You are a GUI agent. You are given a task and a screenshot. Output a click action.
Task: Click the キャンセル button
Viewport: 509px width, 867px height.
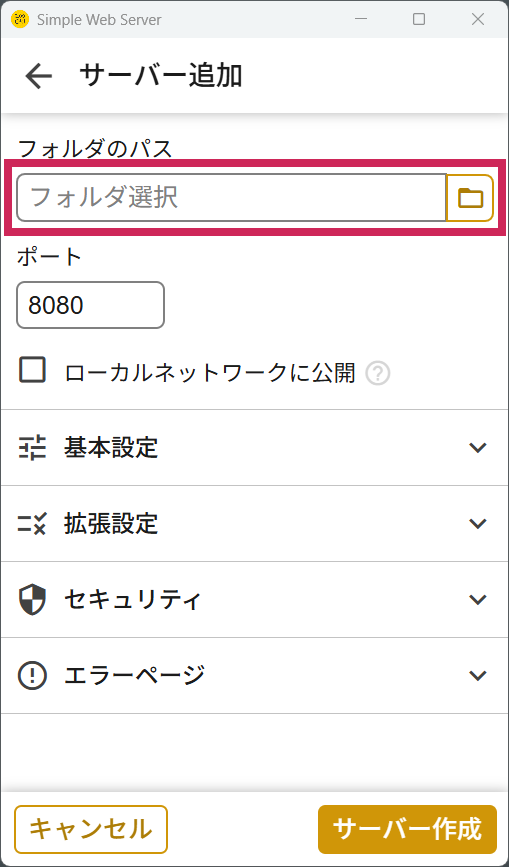pos(91,829)
